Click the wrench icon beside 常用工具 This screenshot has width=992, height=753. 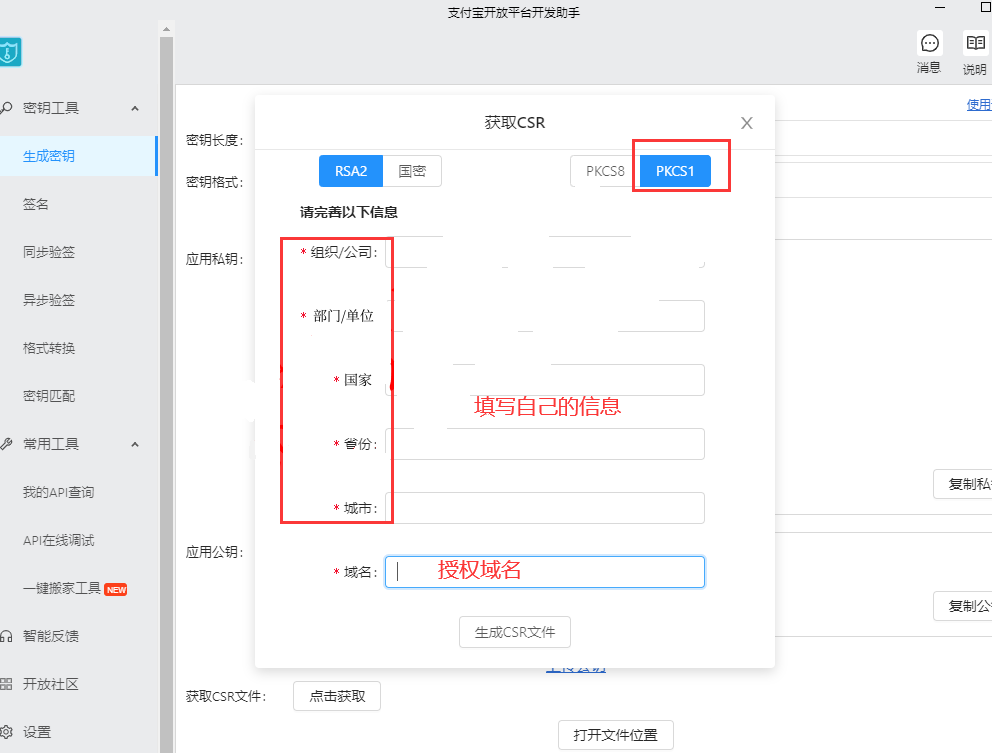pyautogui.click(x=6, y=444)
